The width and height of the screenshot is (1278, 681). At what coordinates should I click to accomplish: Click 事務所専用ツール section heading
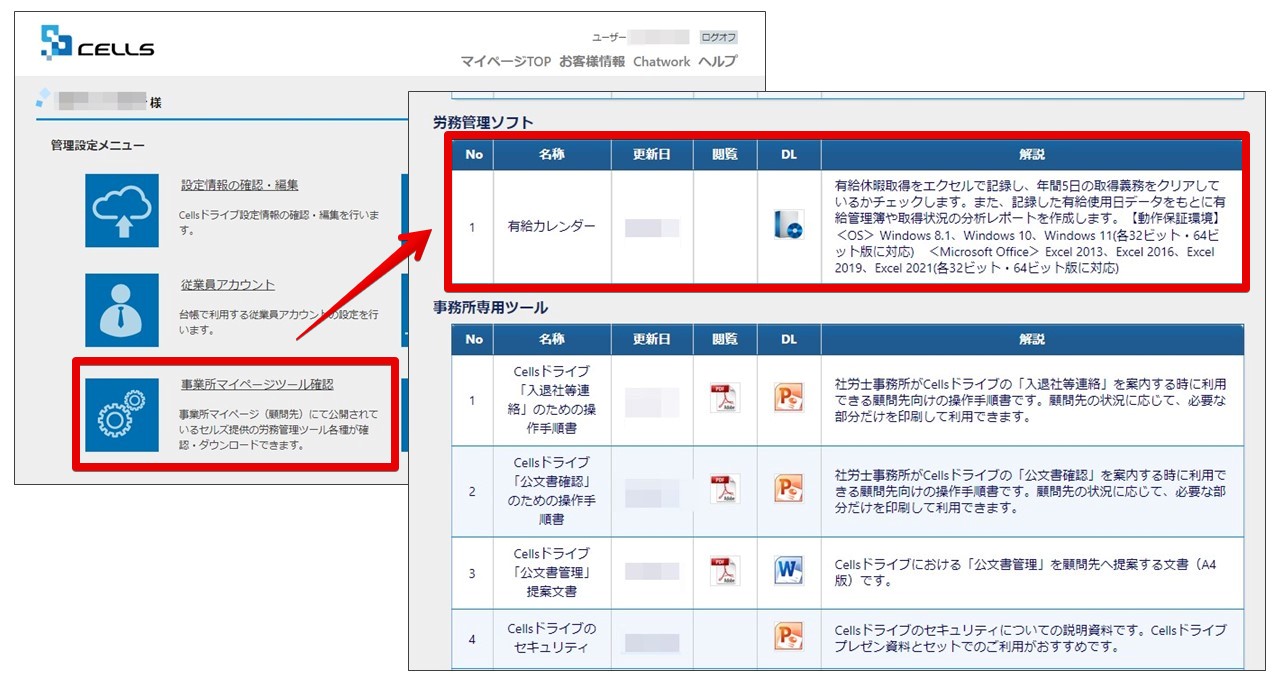pyautogui.click(x=490, y=307)
